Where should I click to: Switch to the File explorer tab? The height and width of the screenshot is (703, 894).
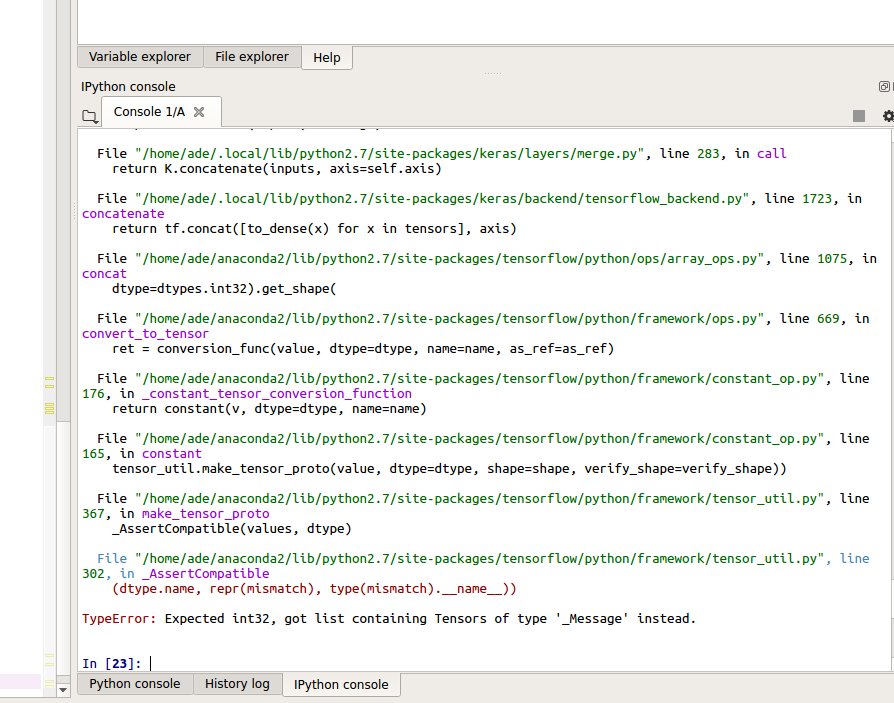[251, 57]
